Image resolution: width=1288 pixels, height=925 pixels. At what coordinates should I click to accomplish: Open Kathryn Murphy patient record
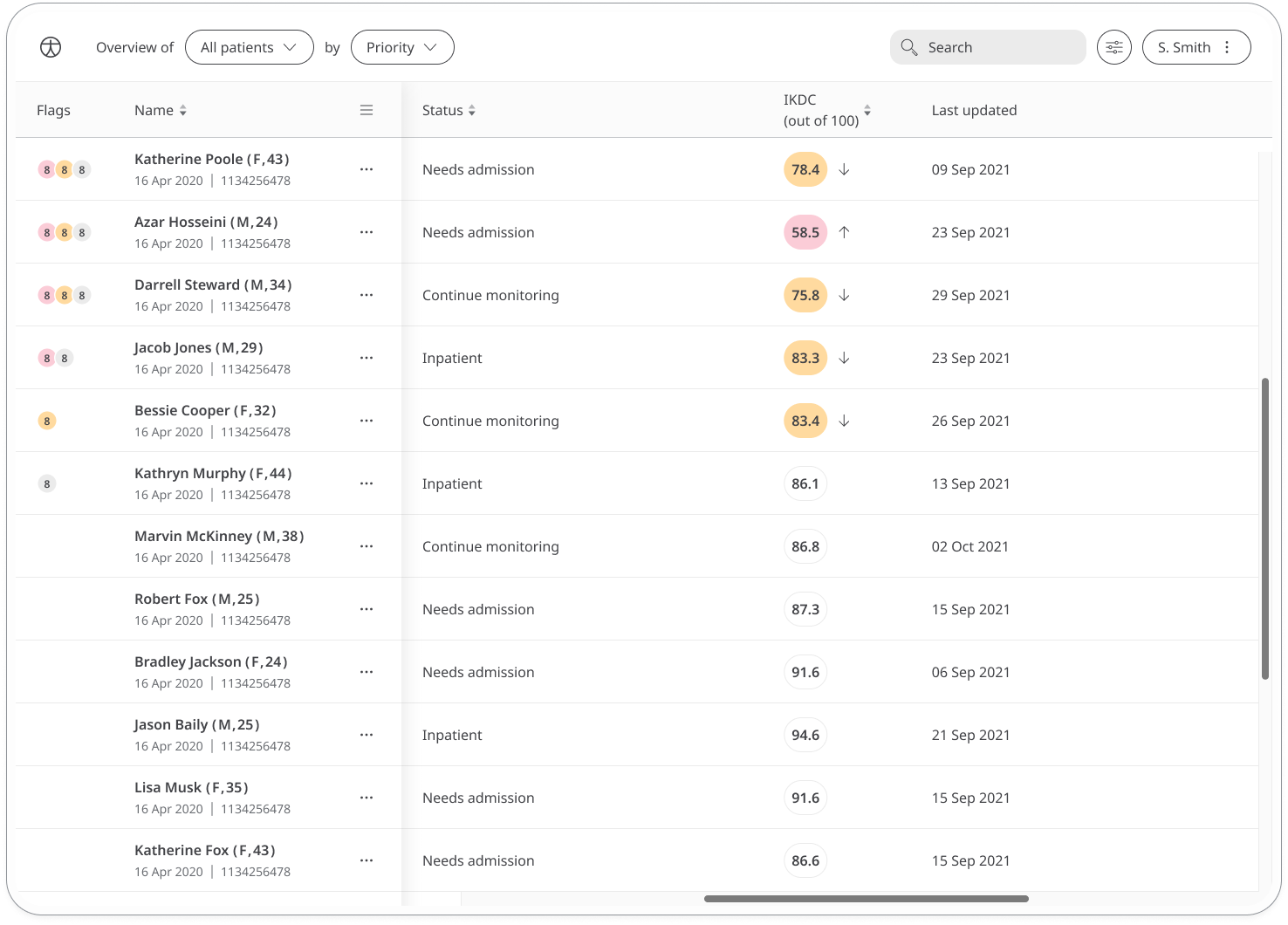click(x=213, y=473)
